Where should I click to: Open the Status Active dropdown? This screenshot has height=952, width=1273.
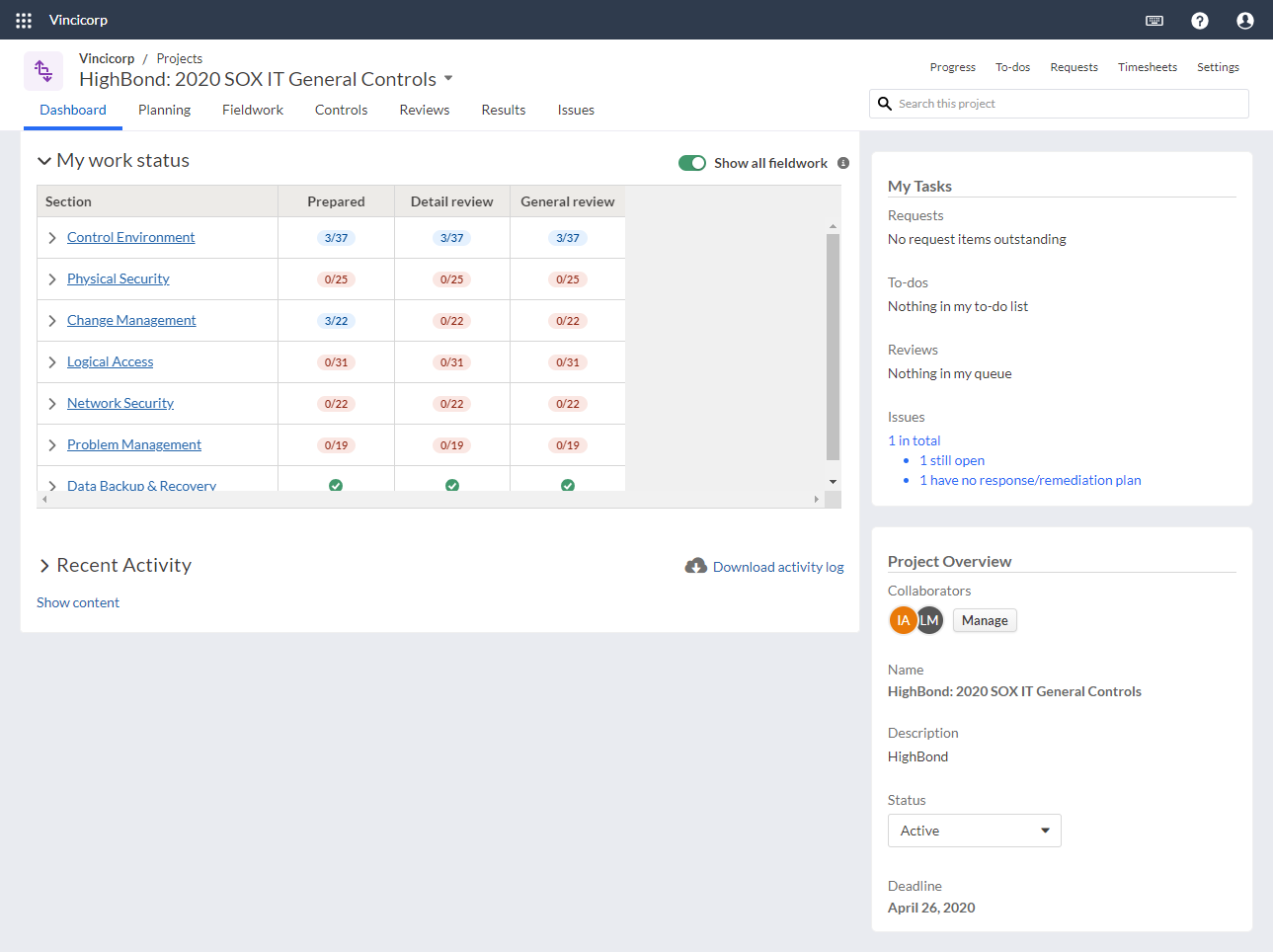pos(974,831)
